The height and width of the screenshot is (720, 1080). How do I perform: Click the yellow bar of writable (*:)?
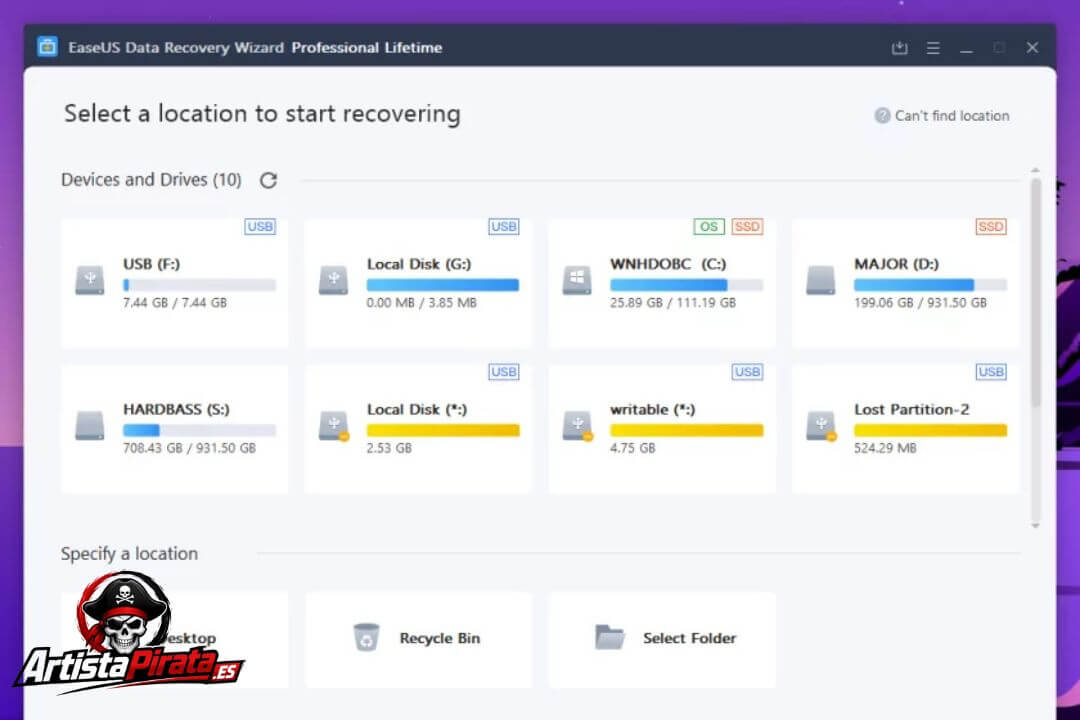pyautogui.click(x=687, y=430)
